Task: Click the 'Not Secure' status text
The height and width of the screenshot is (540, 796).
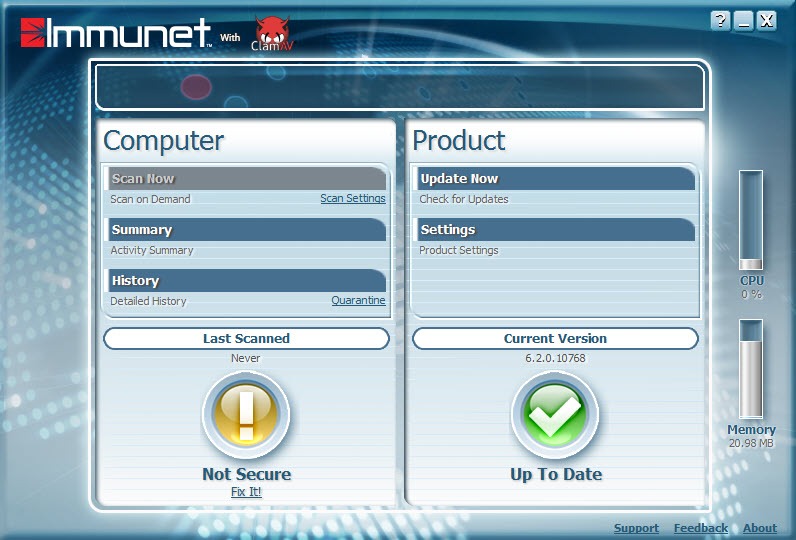Action: (x=247, y=474)
